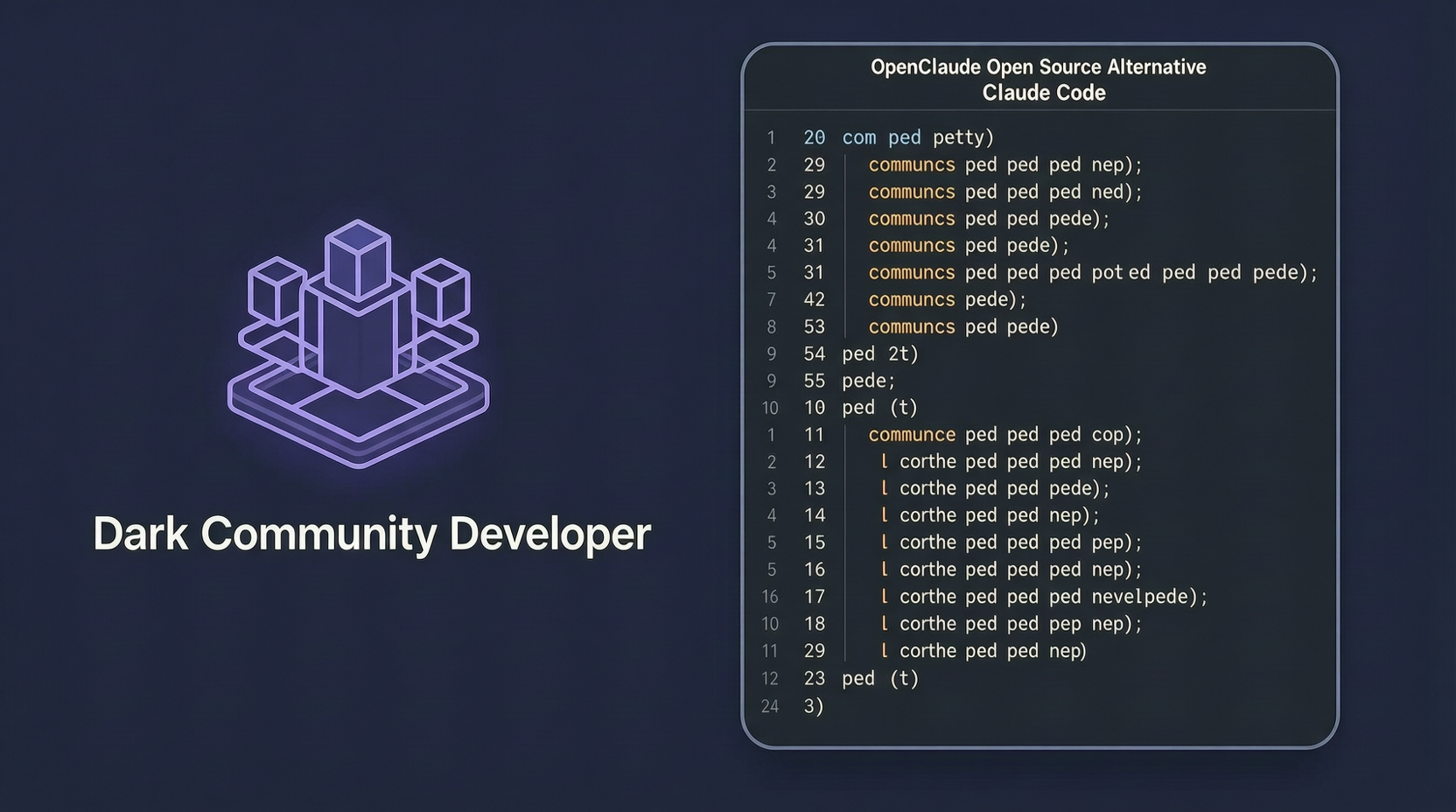Viewport: 1456px width, 812px height.
Task: Click the line "communce ped ped ped cop);"
Action: (x=1005, y=435)
